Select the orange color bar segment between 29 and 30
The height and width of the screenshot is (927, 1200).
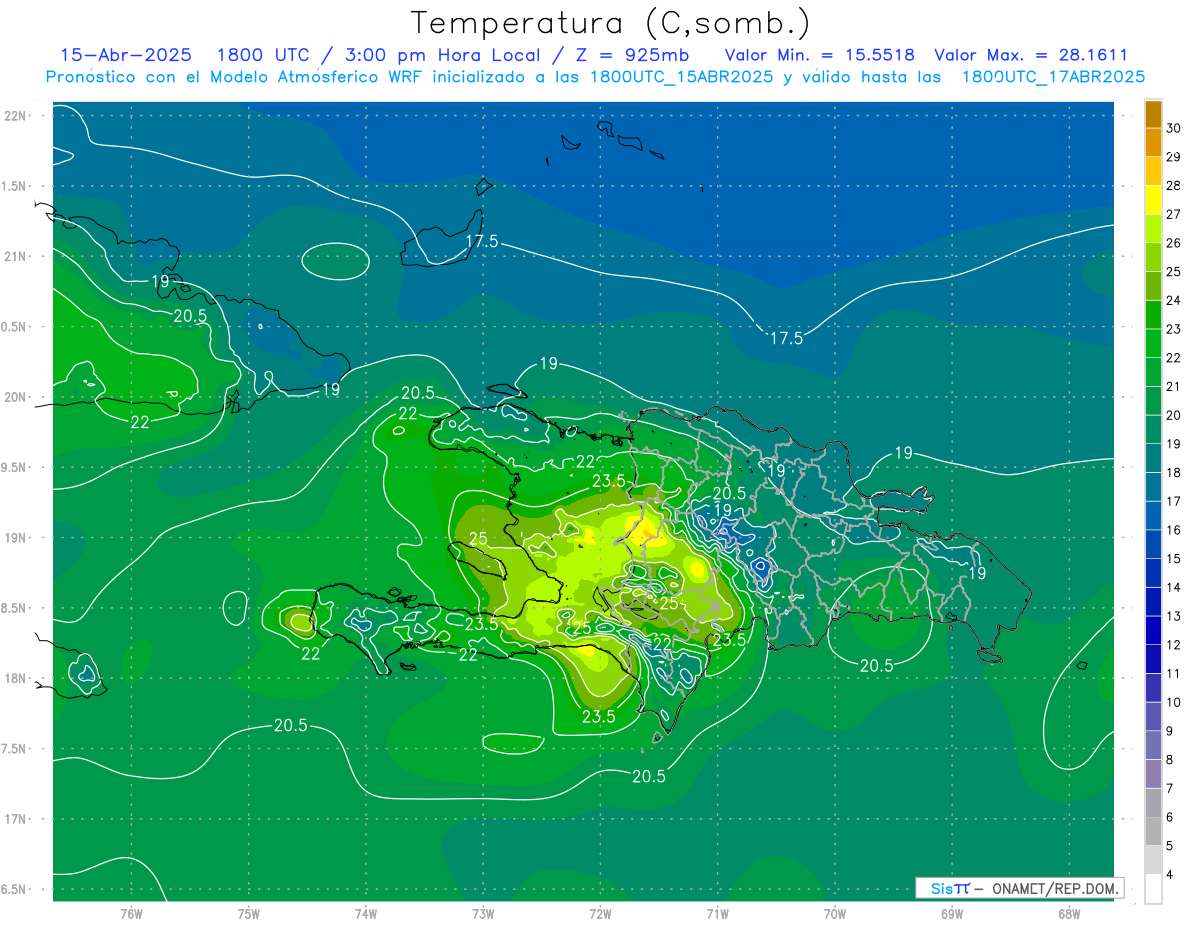(1153, 144)
